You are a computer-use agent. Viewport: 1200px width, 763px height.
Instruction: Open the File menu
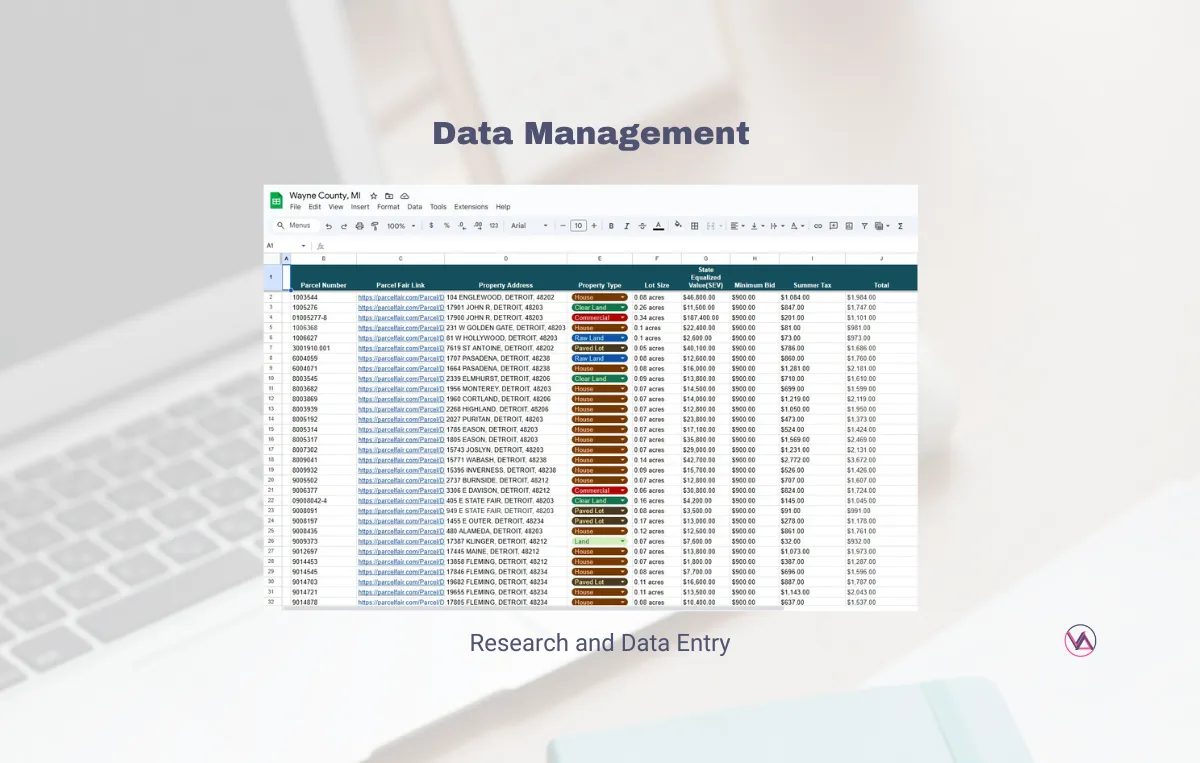pyautogui.click(x=295, y=207)
